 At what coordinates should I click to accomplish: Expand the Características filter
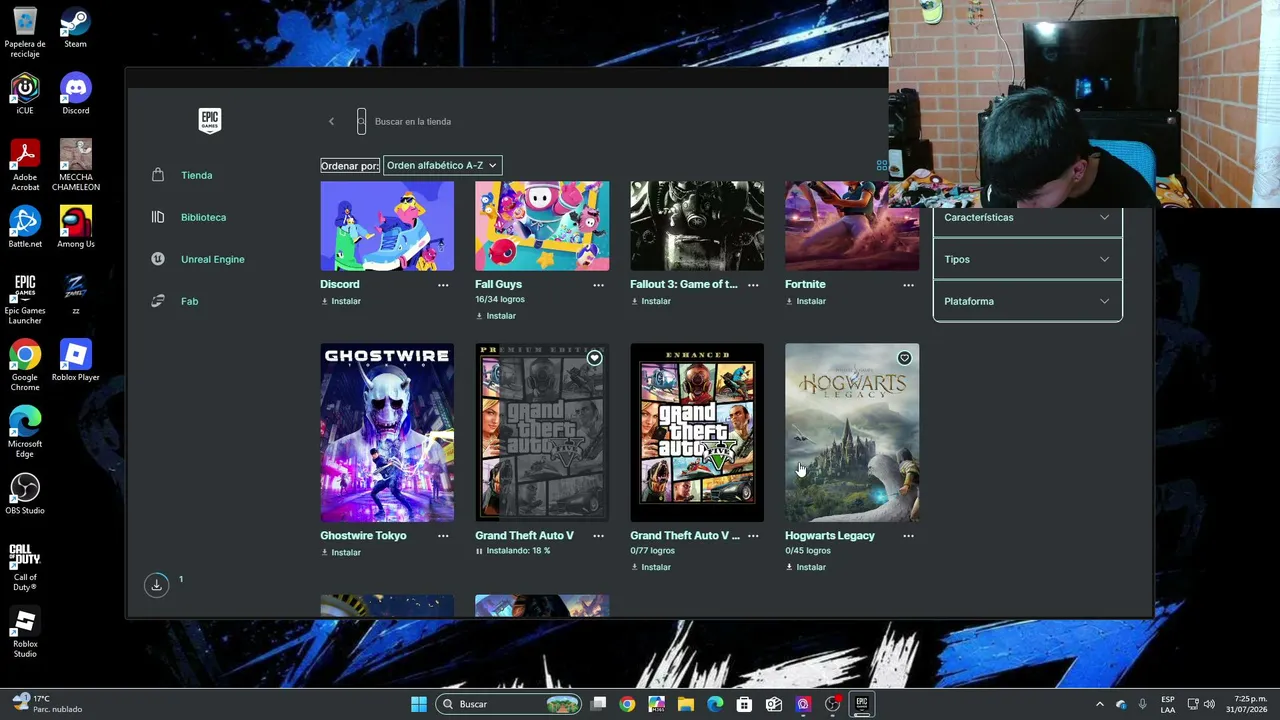(1028, 217)
